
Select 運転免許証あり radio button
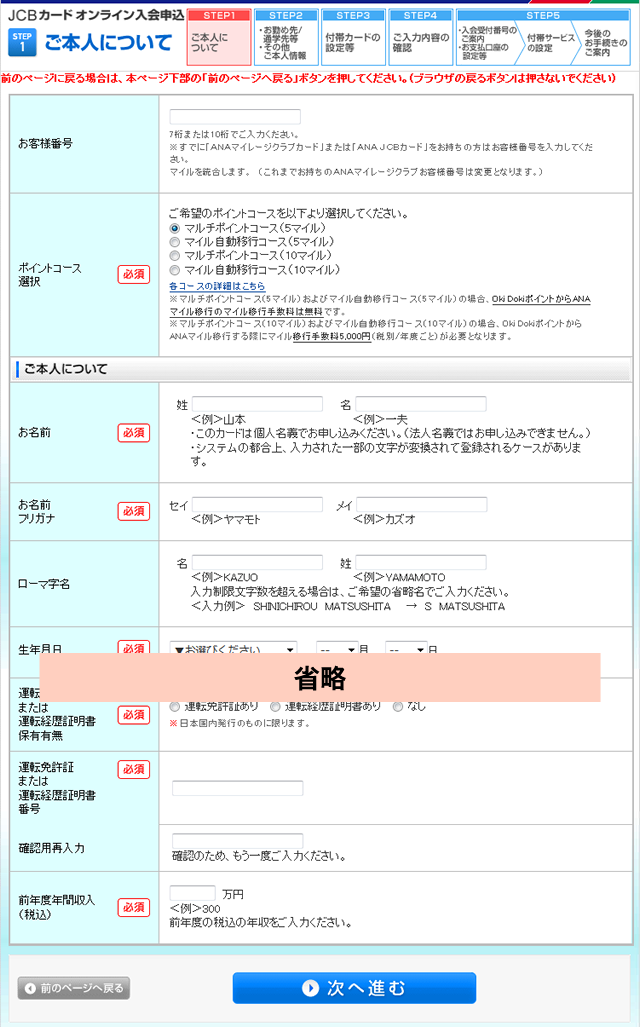pos(174,707)
